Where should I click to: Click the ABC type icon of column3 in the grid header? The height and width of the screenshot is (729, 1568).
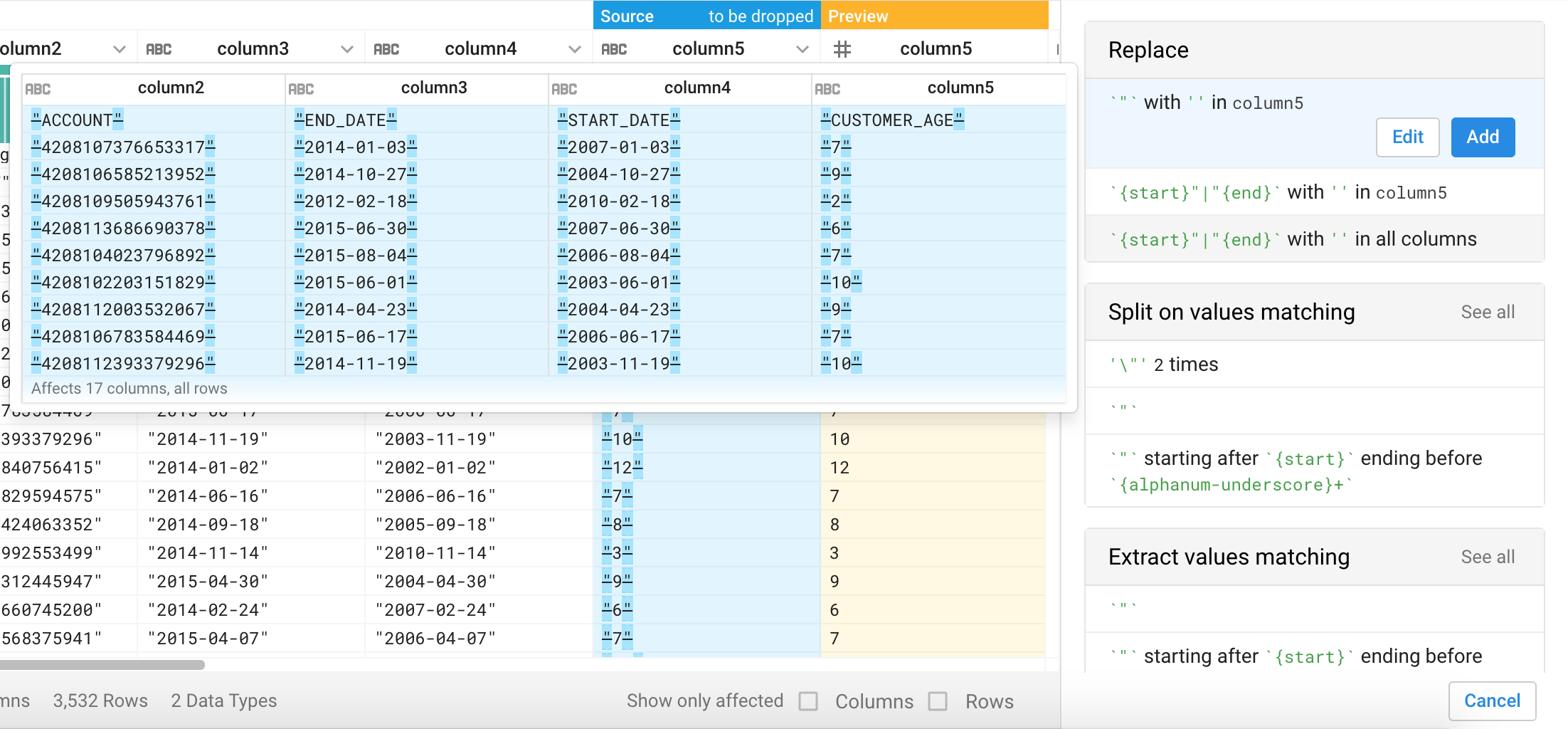159,49
